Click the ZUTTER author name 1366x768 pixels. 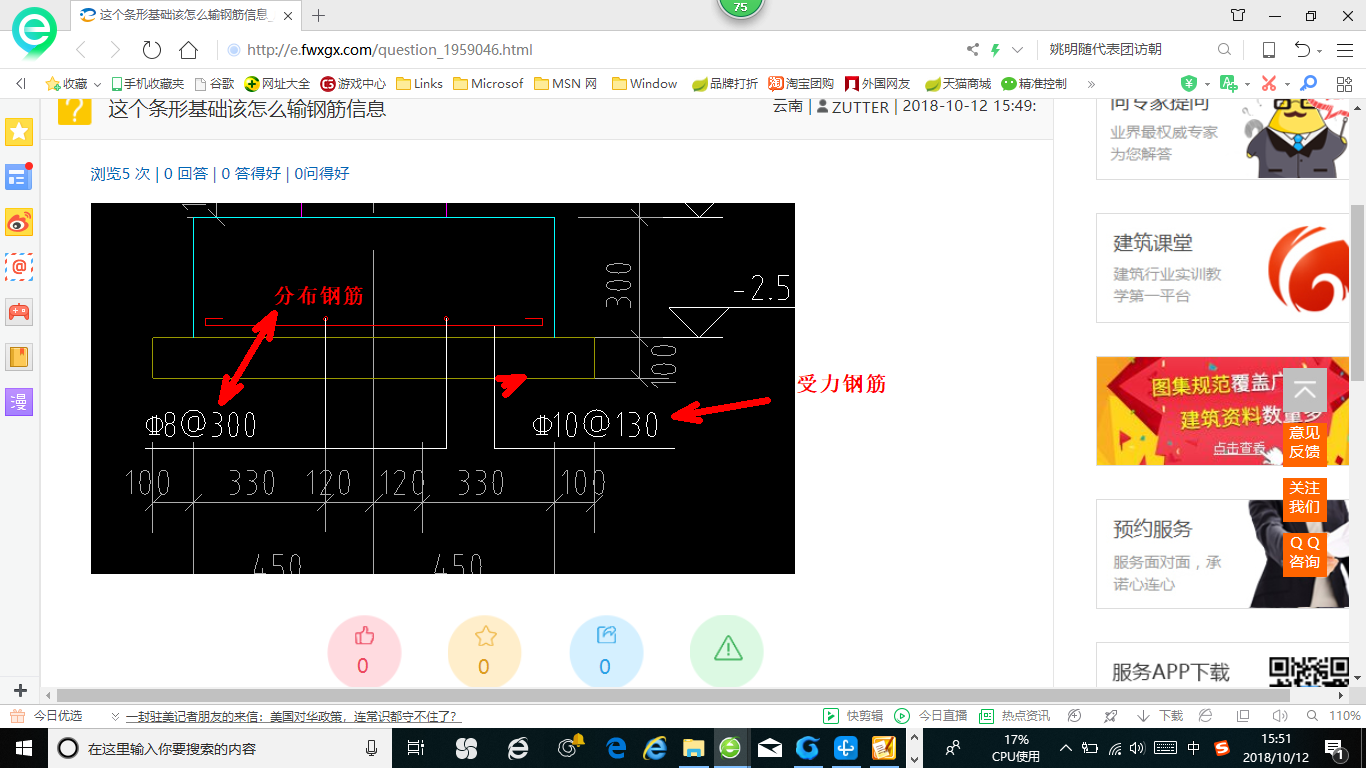[x=860, y=106]
